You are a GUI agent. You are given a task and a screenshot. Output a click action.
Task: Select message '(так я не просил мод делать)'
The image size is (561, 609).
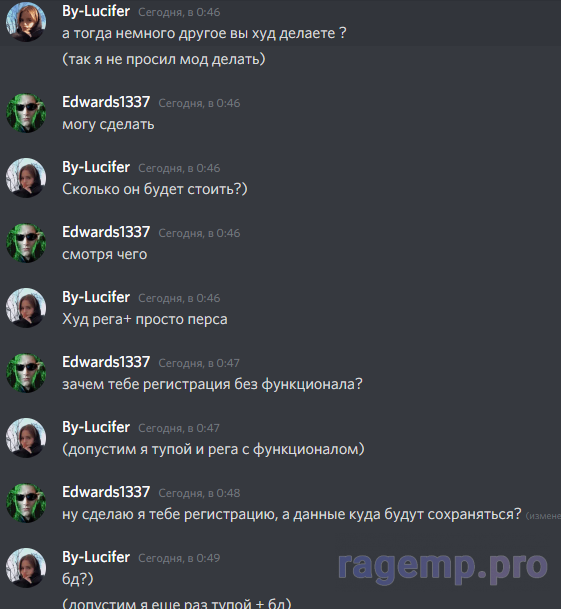click(x=164, y=59)
